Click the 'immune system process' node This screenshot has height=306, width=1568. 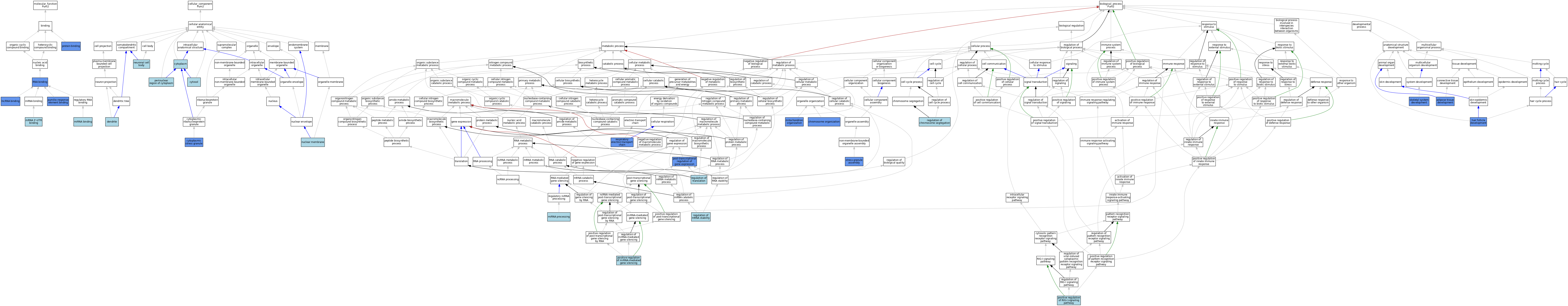coord(1111,46)
